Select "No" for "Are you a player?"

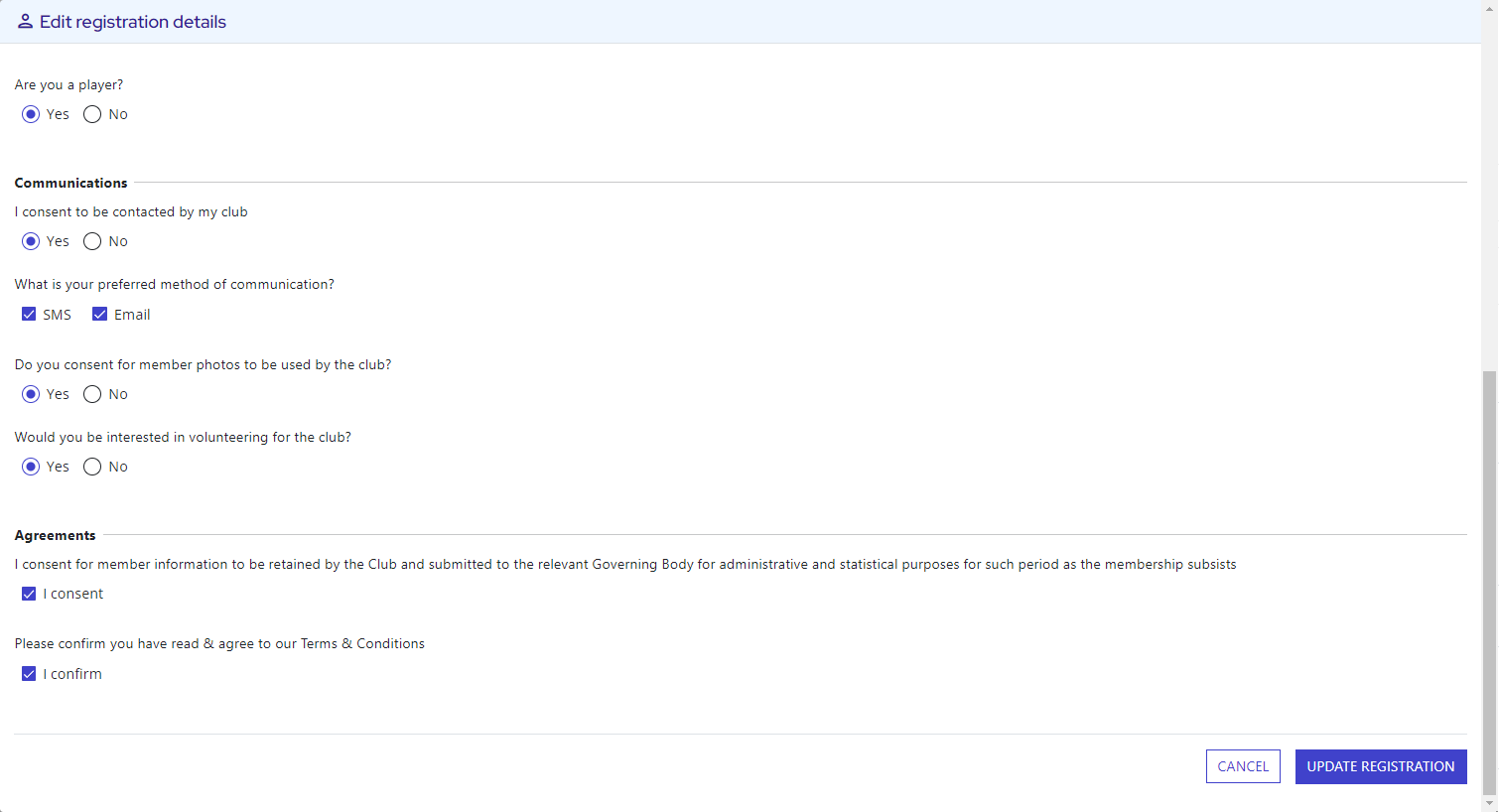coord(91,114)
